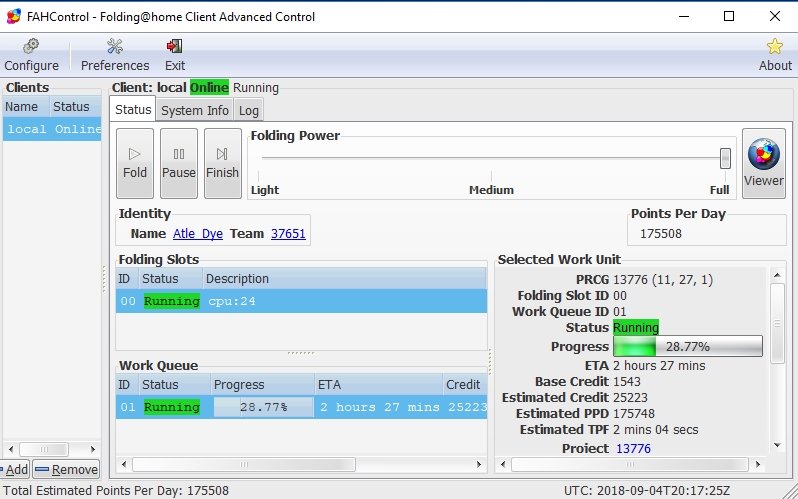Click Selected Work Unit horizontal scroll right arrow
Viewport: 798px width, 499px height.
(758, 464)
